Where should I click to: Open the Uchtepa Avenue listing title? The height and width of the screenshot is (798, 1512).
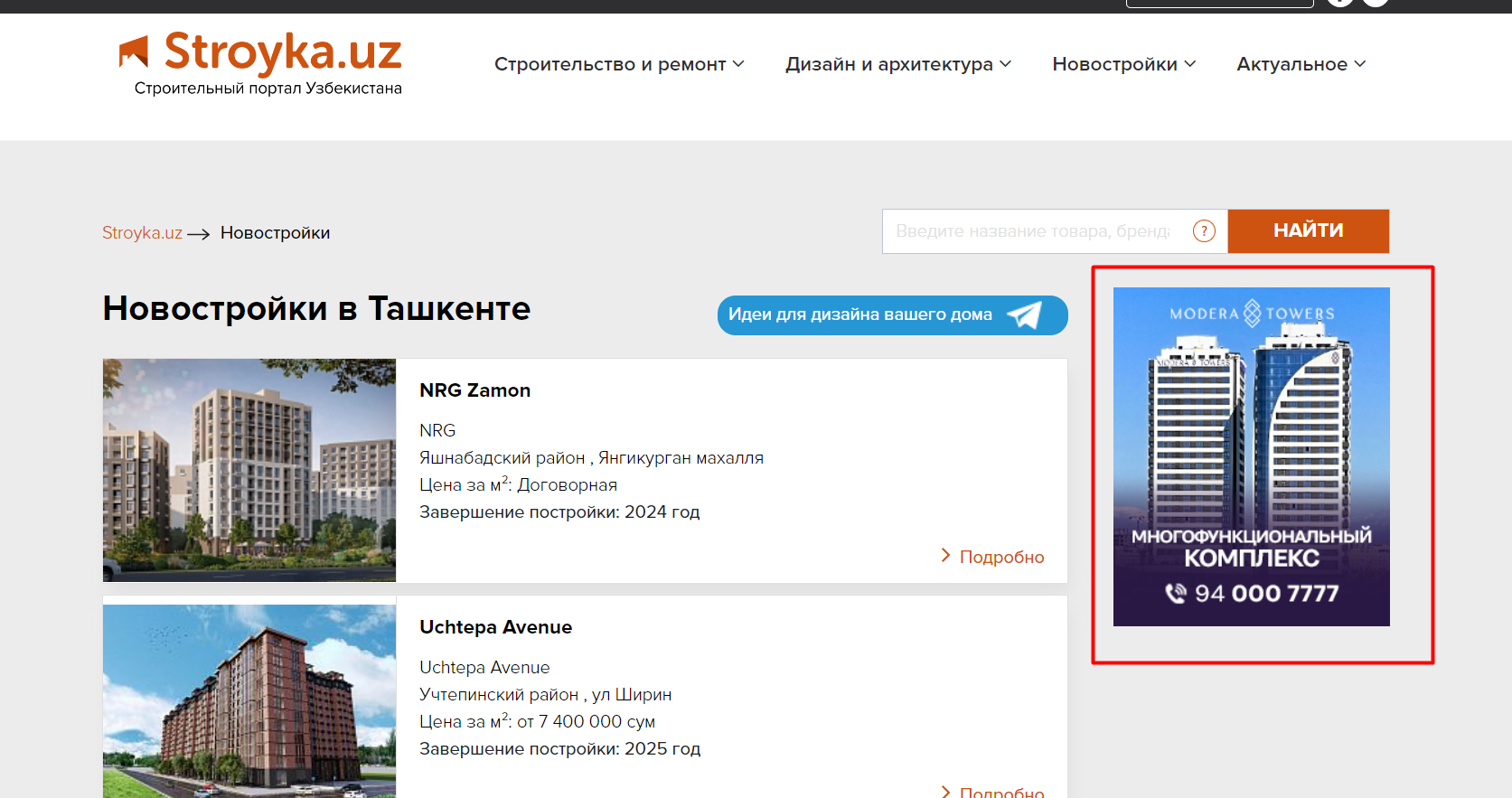point(495,627)
